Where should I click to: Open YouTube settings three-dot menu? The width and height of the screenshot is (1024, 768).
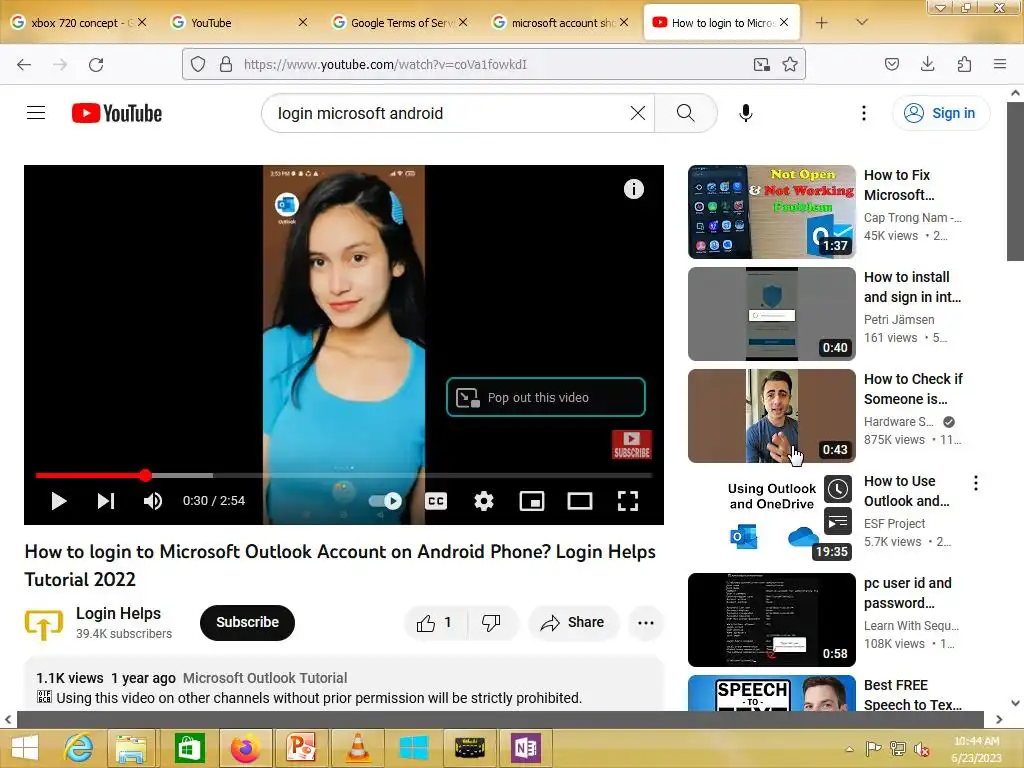(x=863, y=113)
